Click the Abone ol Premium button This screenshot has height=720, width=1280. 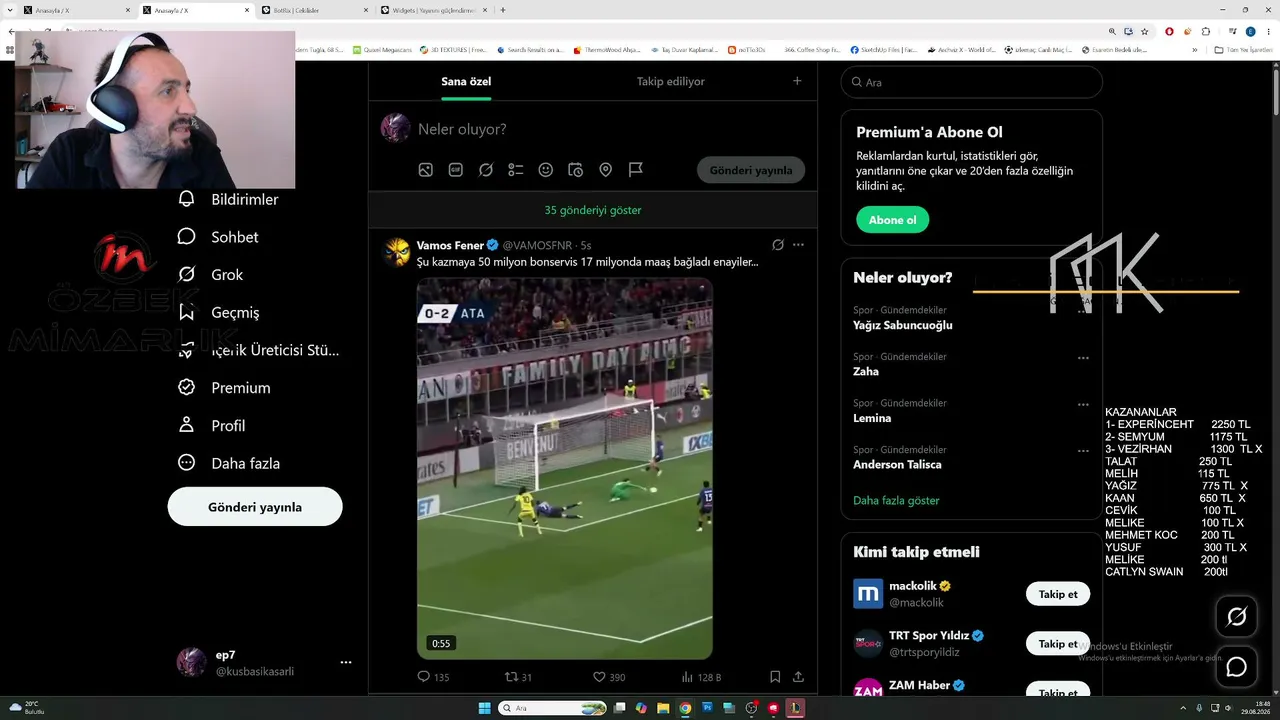tap(892, 220)
